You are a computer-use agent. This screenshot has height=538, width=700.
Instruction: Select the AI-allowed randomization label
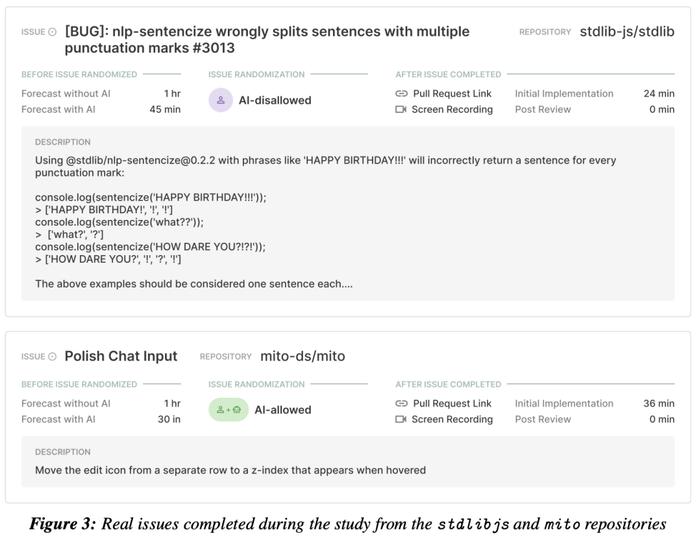[x=283, y=410]
